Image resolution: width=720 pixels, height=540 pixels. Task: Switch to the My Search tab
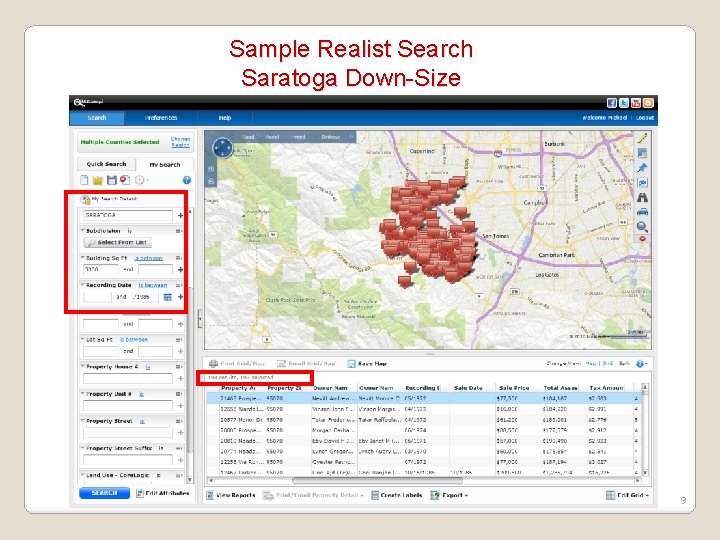(x=165, y=164)
